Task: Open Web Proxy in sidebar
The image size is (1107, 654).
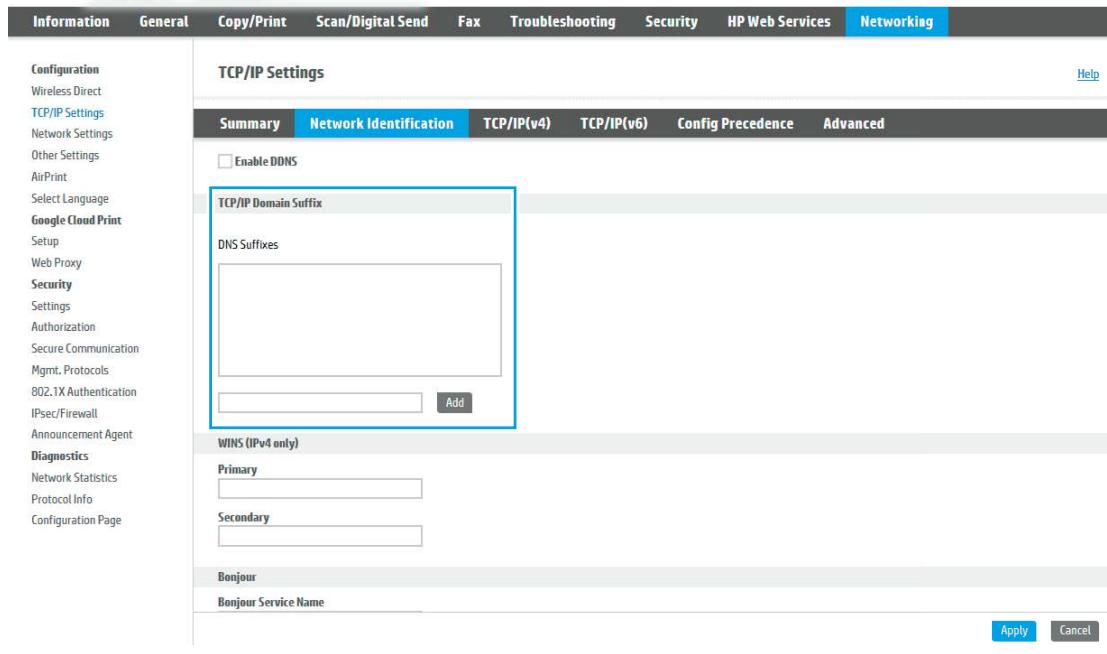Action: coord(56,263)
